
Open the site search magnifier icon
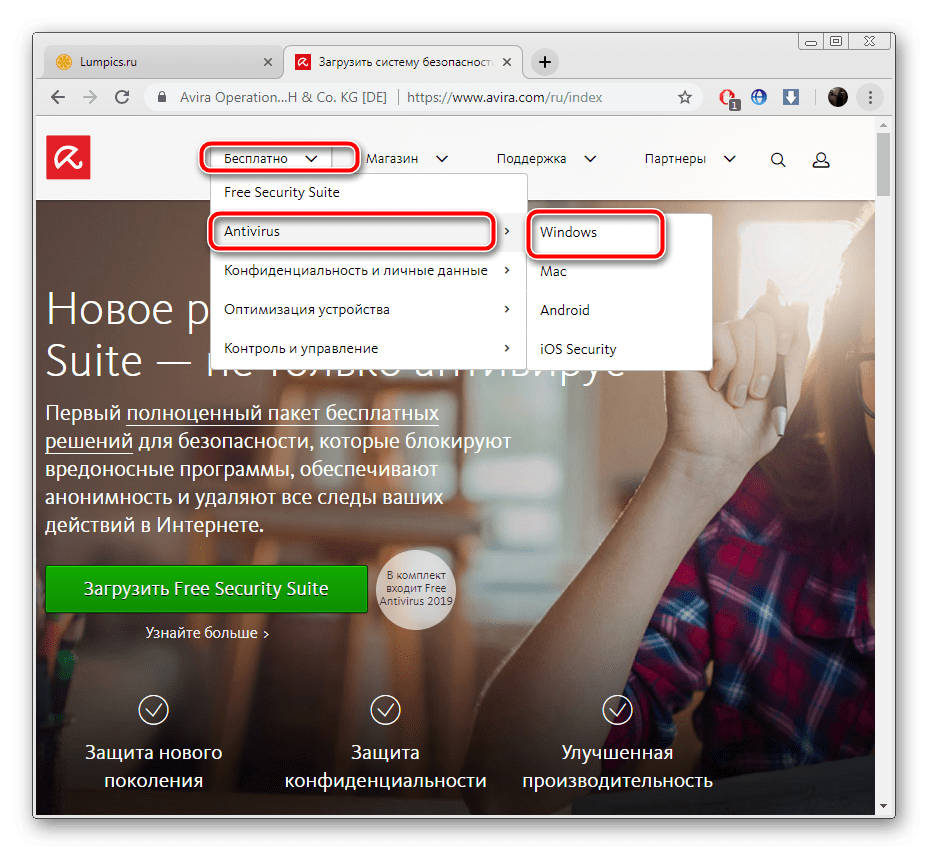[778, 159]
